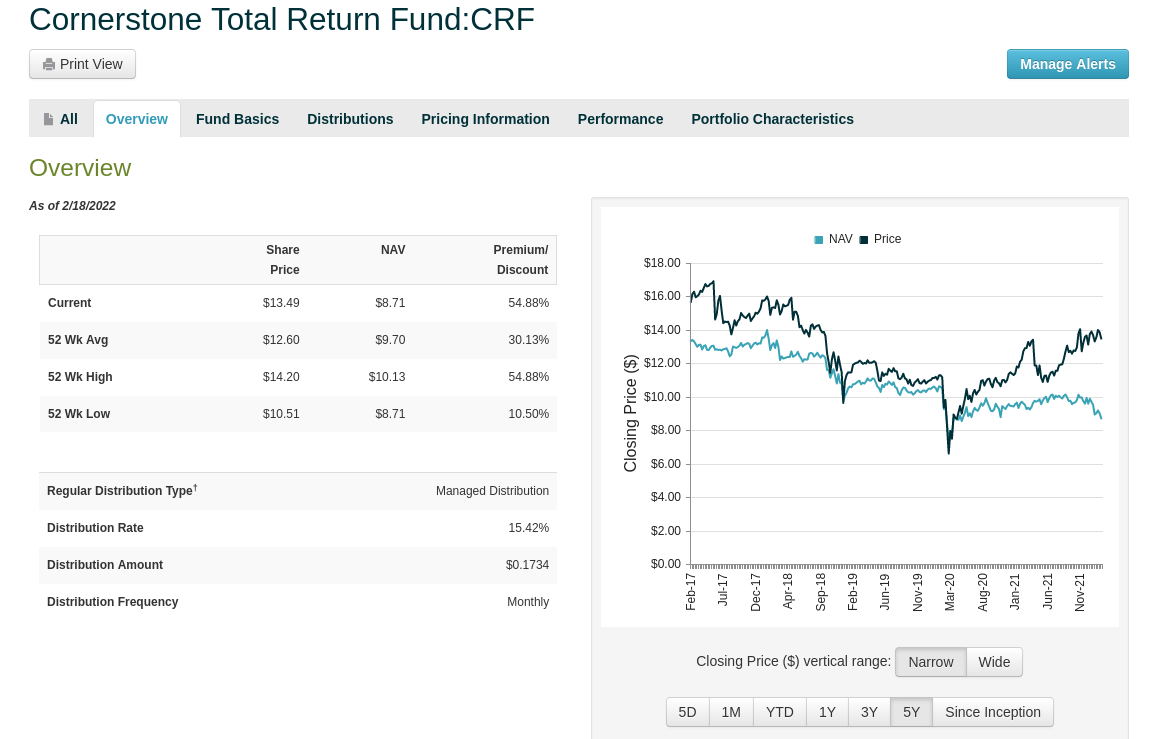Open the Distributions tab
The width and height of the screenshot is (1158, 739).
350,118
